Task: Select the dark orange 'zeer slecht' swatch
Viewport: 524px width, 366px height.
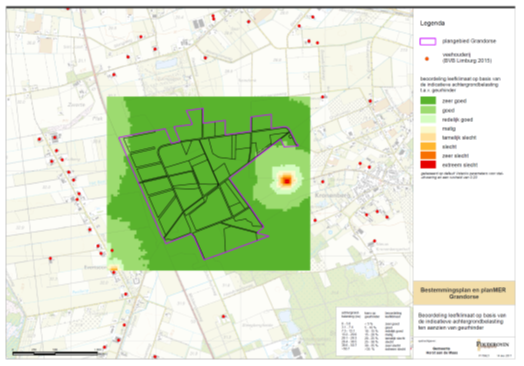Action: [428, 155]
